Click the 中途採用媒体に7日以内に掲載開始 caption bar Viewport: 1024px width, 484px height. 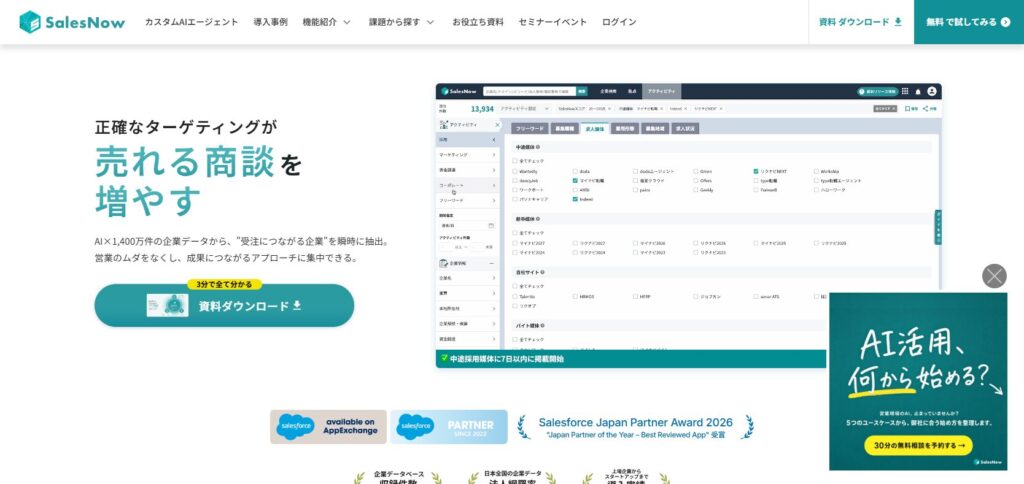point(631,359)
